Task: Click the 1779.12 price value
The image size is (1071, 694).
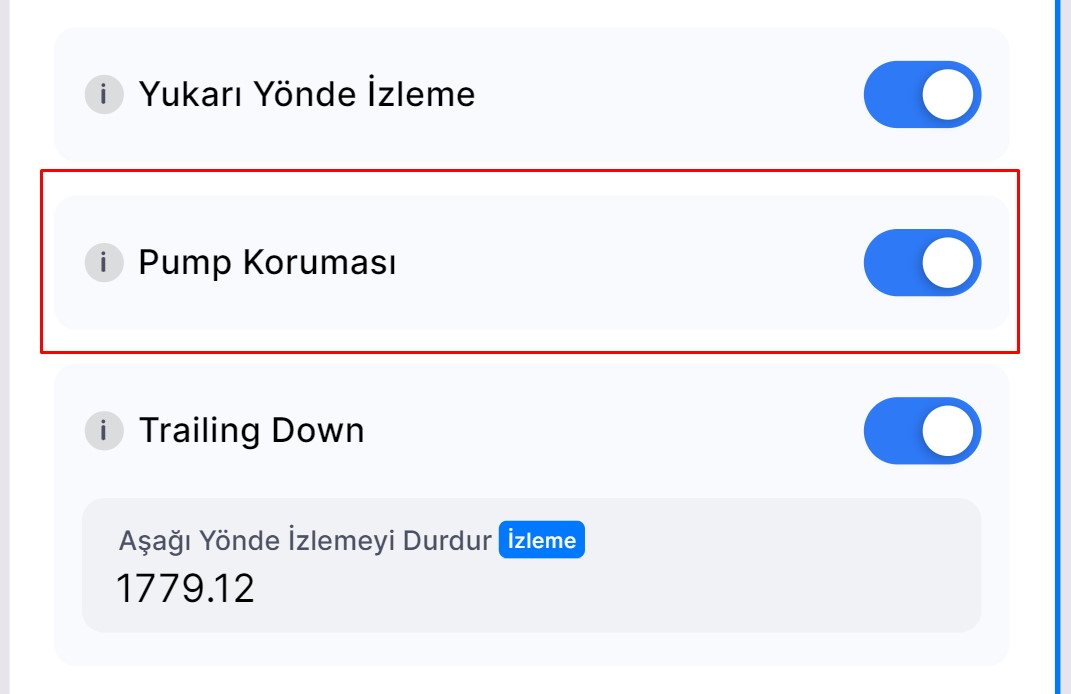Action: pos(185,588)
